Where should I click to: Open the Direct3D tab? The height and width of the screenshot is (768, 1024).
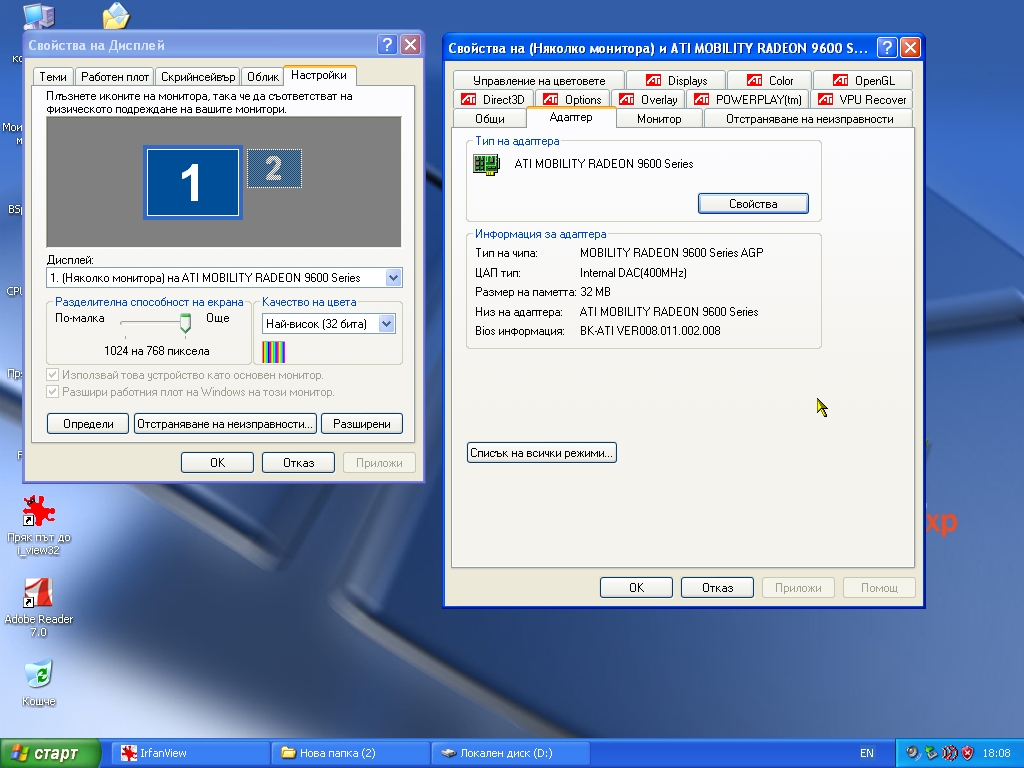click(493, 99)
